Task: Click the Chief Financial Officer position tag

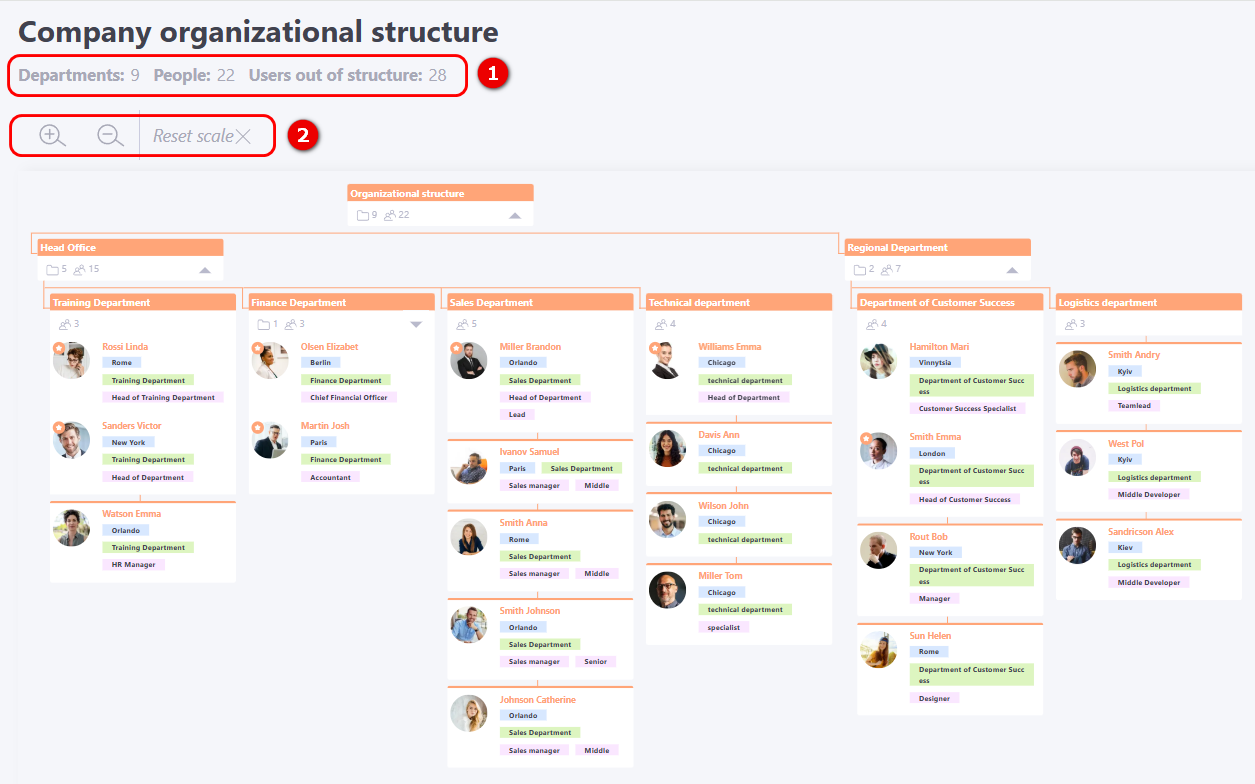Action: (x=348, y=398)
